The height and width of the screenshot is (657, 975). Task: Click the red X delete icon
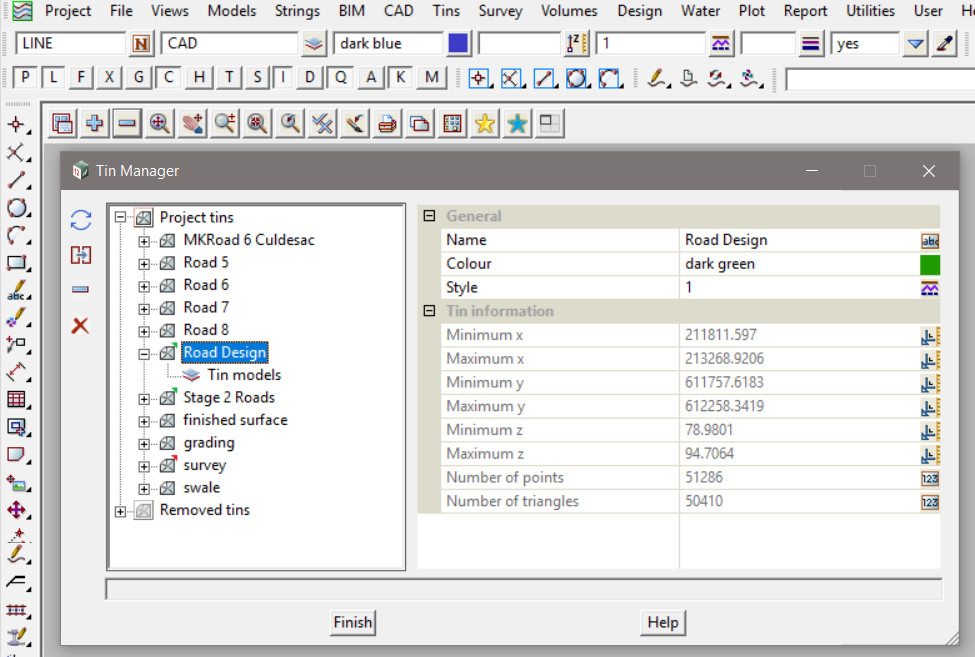point(81,326)
